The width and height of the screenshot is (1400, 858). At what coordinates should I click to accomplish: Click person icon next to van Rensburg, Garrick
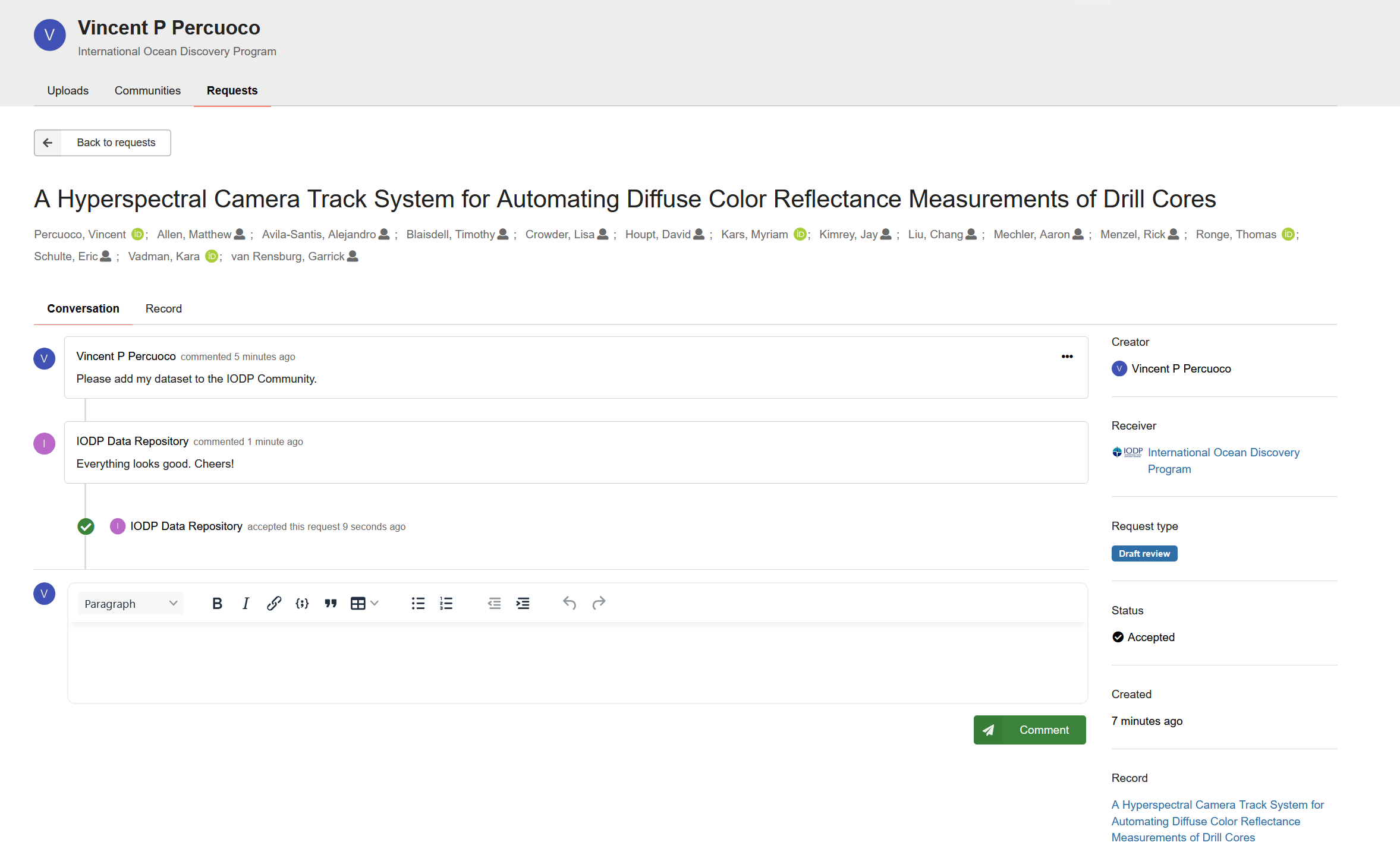coord(353,256)
